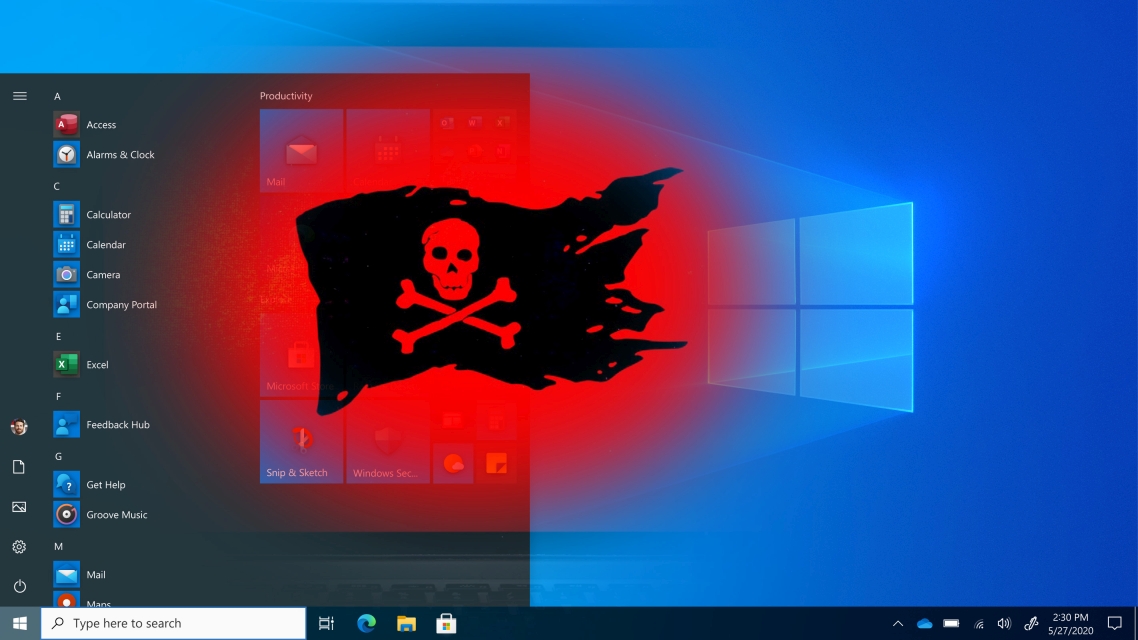1138x640 pixels.
Task: Select Get Help in the app list
Action: [105, 485]
